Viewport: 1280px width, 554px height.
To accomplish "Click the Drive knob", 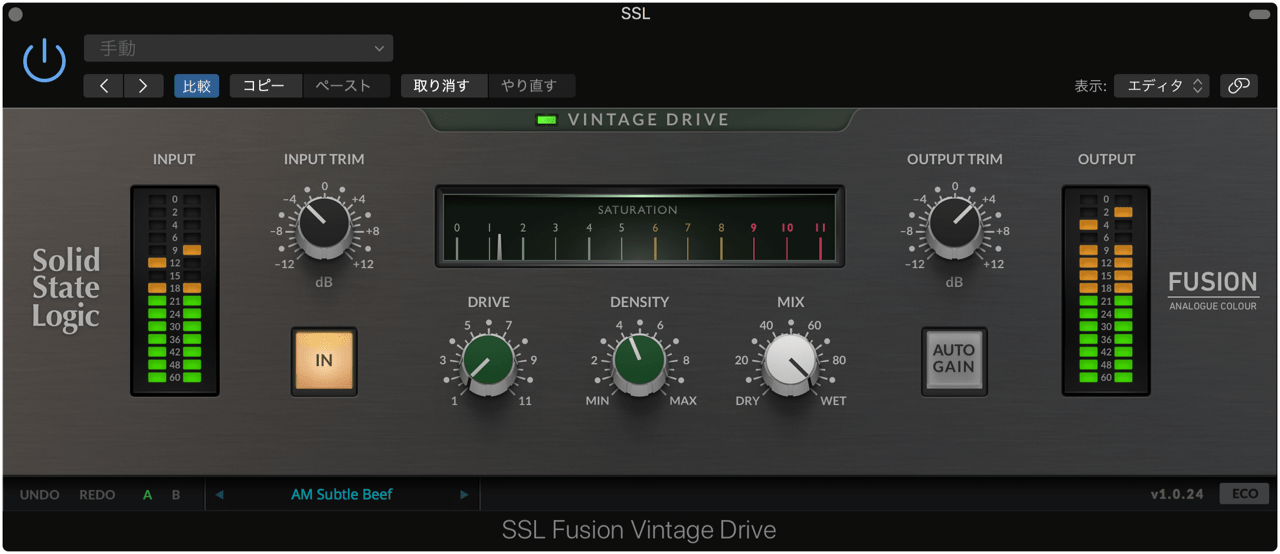I will coord(489,360).
